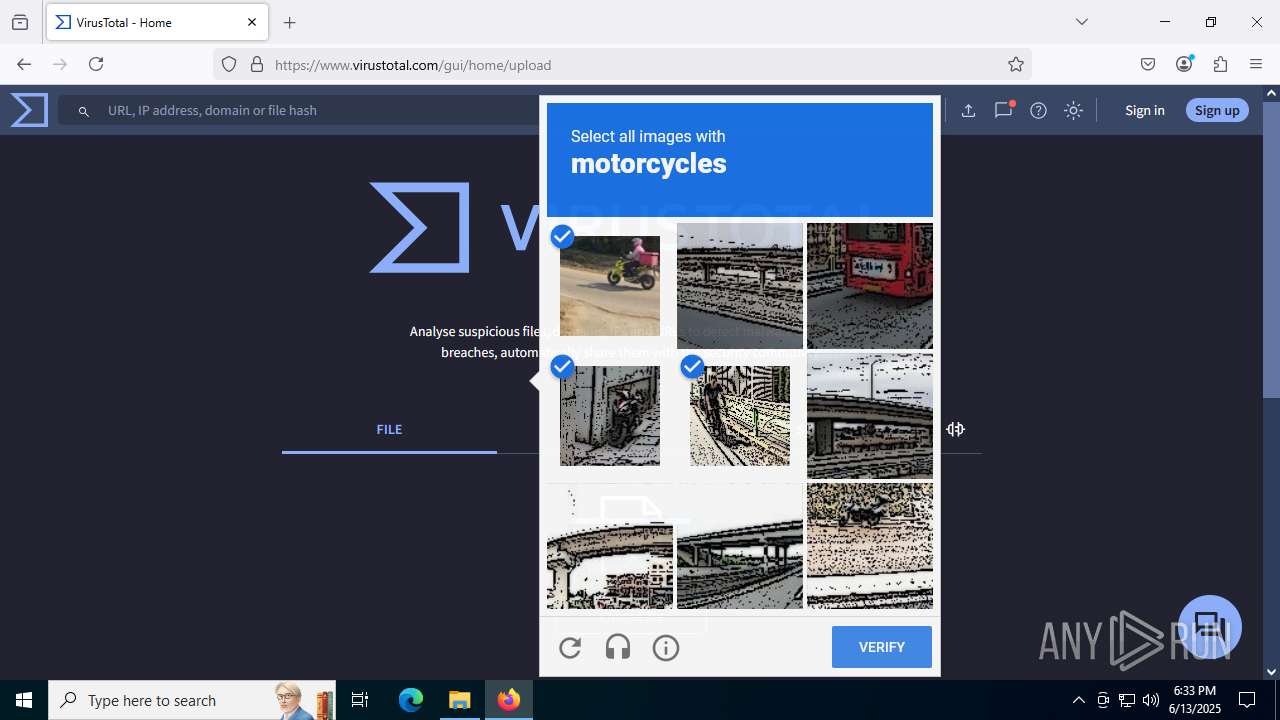1280x720 pixels.
Task: Go back with browser back arrow
Action: click(24, 64)
